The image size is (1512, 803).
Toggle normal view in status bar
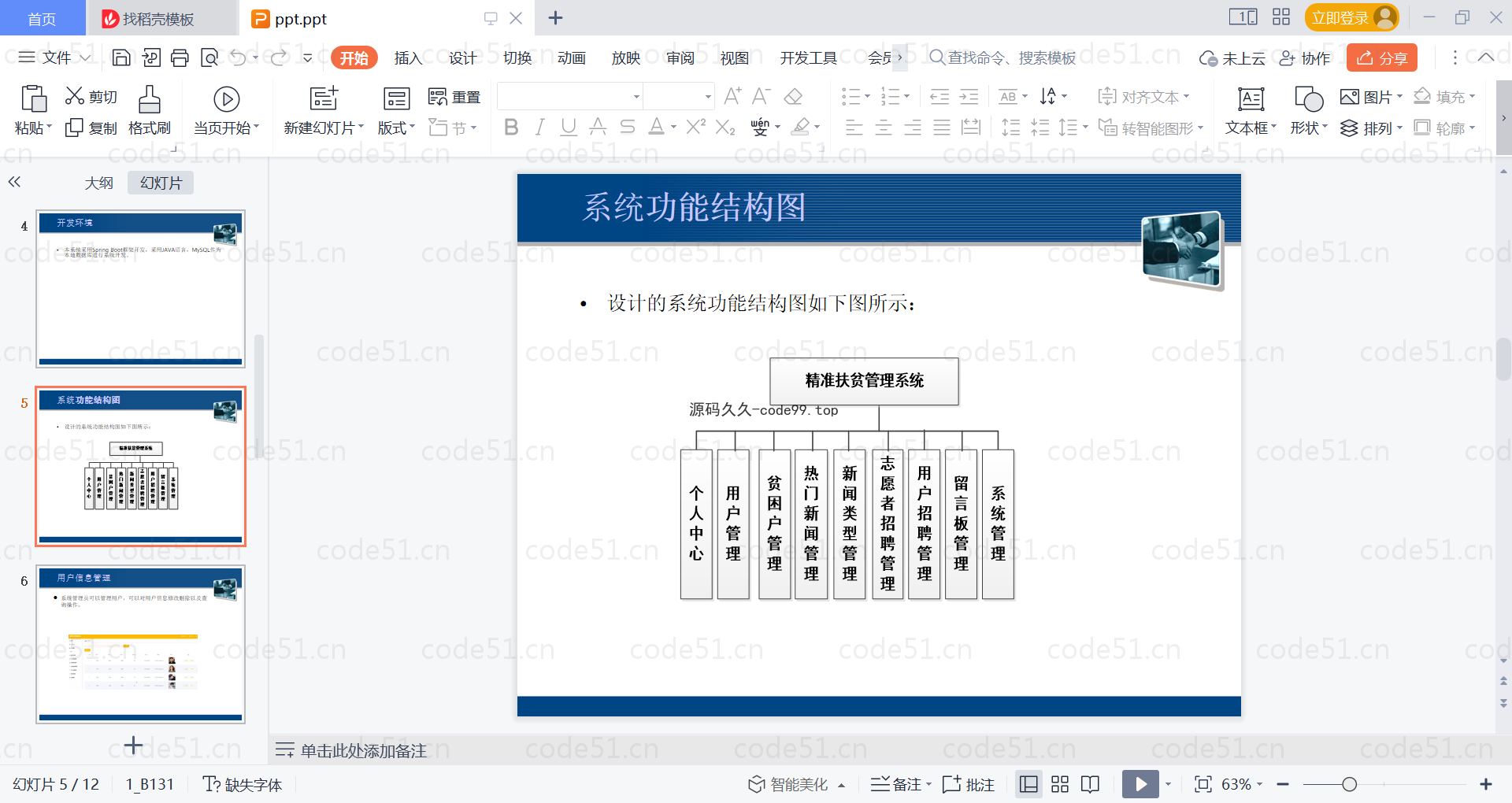coord(1028,784)
